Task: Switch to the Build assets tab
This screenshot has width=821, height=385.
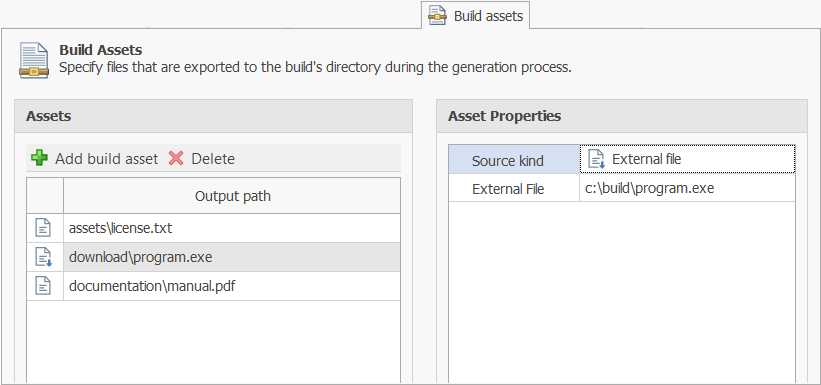Action: pyautogui.click(x=475, y=16)
